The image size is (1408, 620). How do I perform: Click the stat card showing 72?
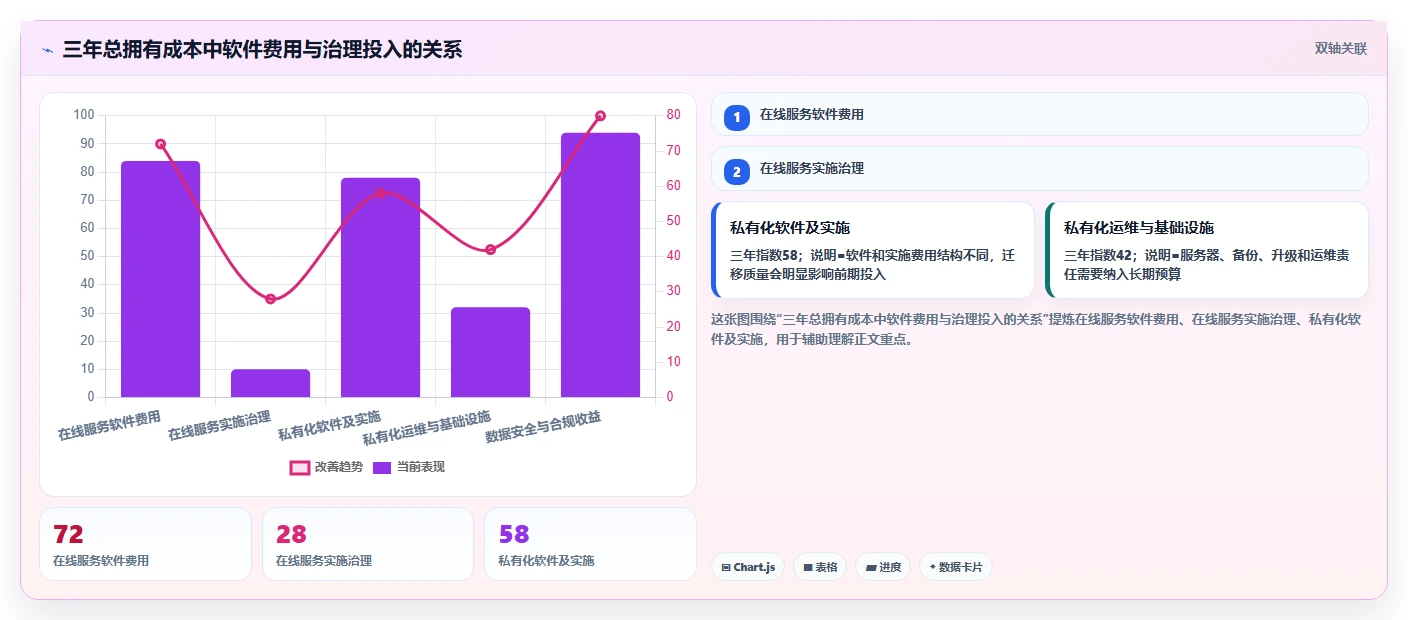pyautogui.click(x=145, y=544)
